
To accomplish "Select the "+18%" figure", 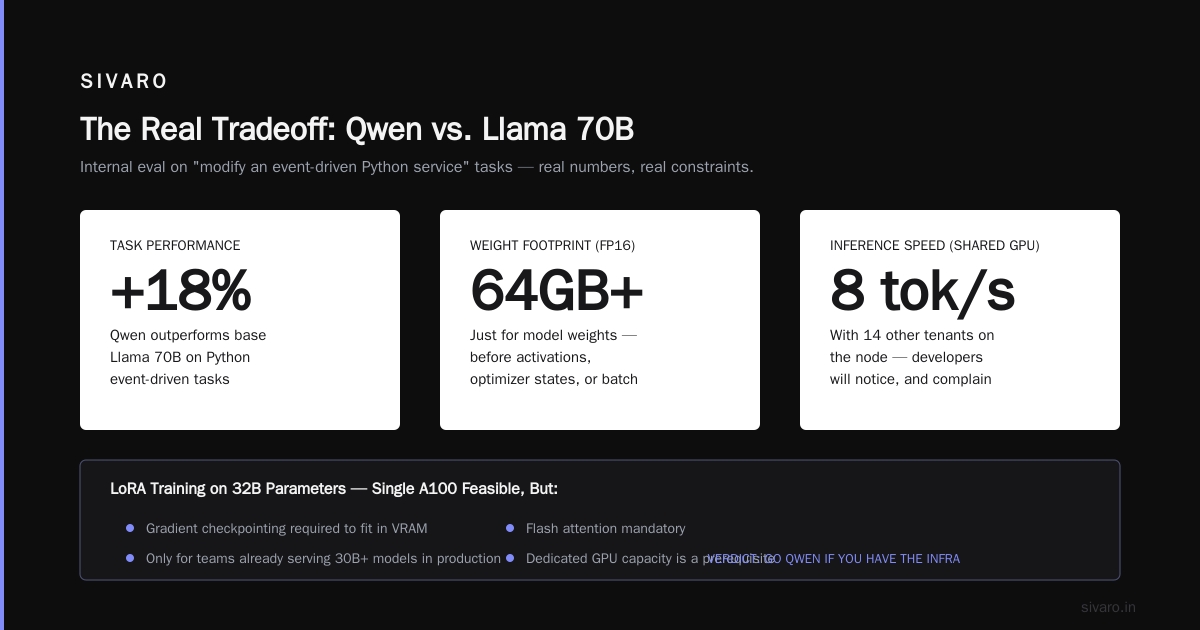I will [x=180, y=291].
